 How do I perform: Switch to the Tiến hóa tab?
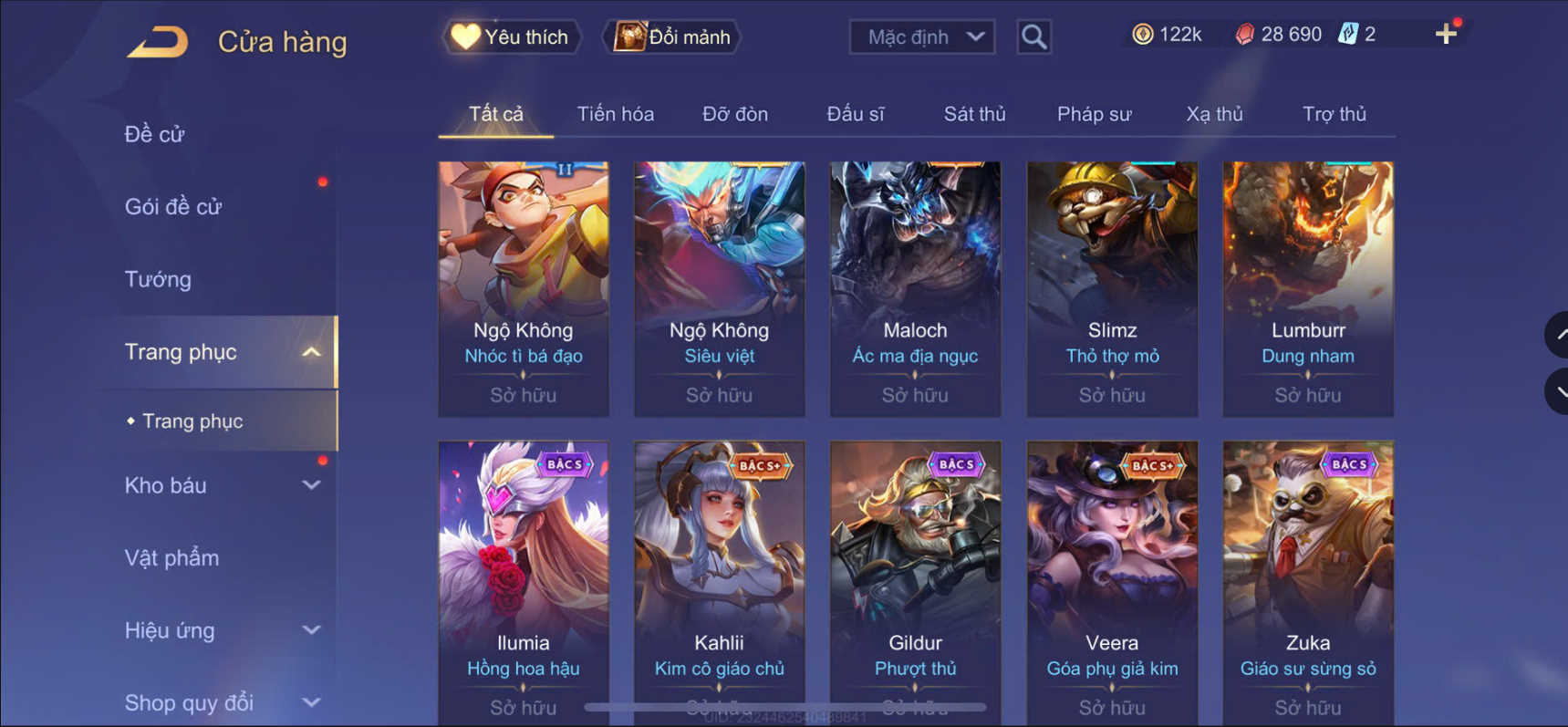616,114
